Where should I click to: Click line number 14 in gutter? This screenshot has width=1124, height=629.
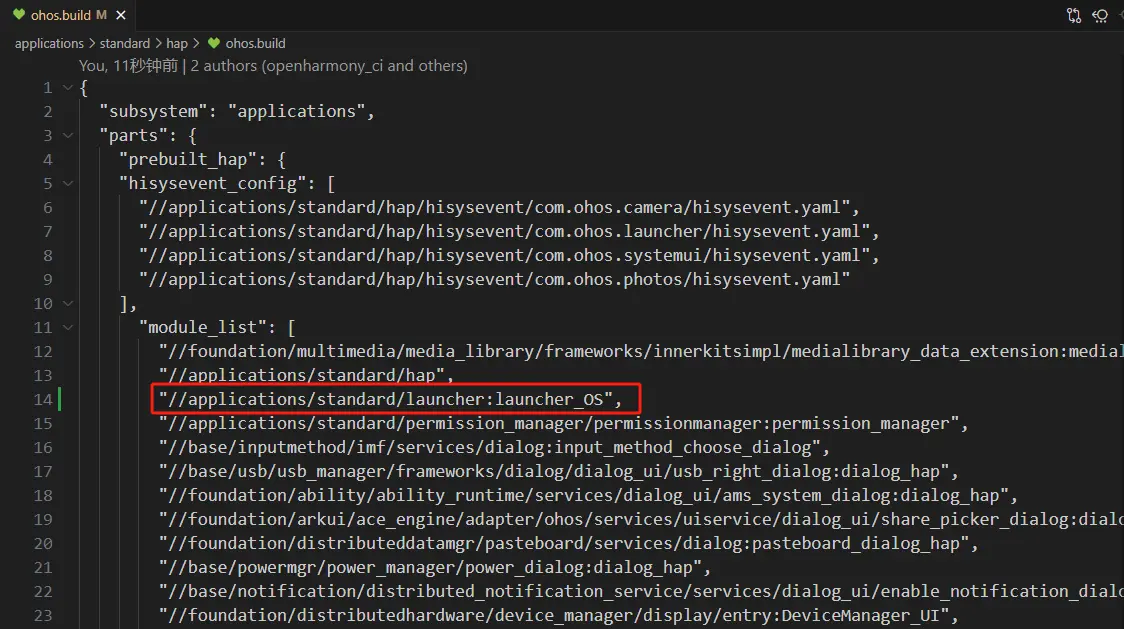point(43,399)
